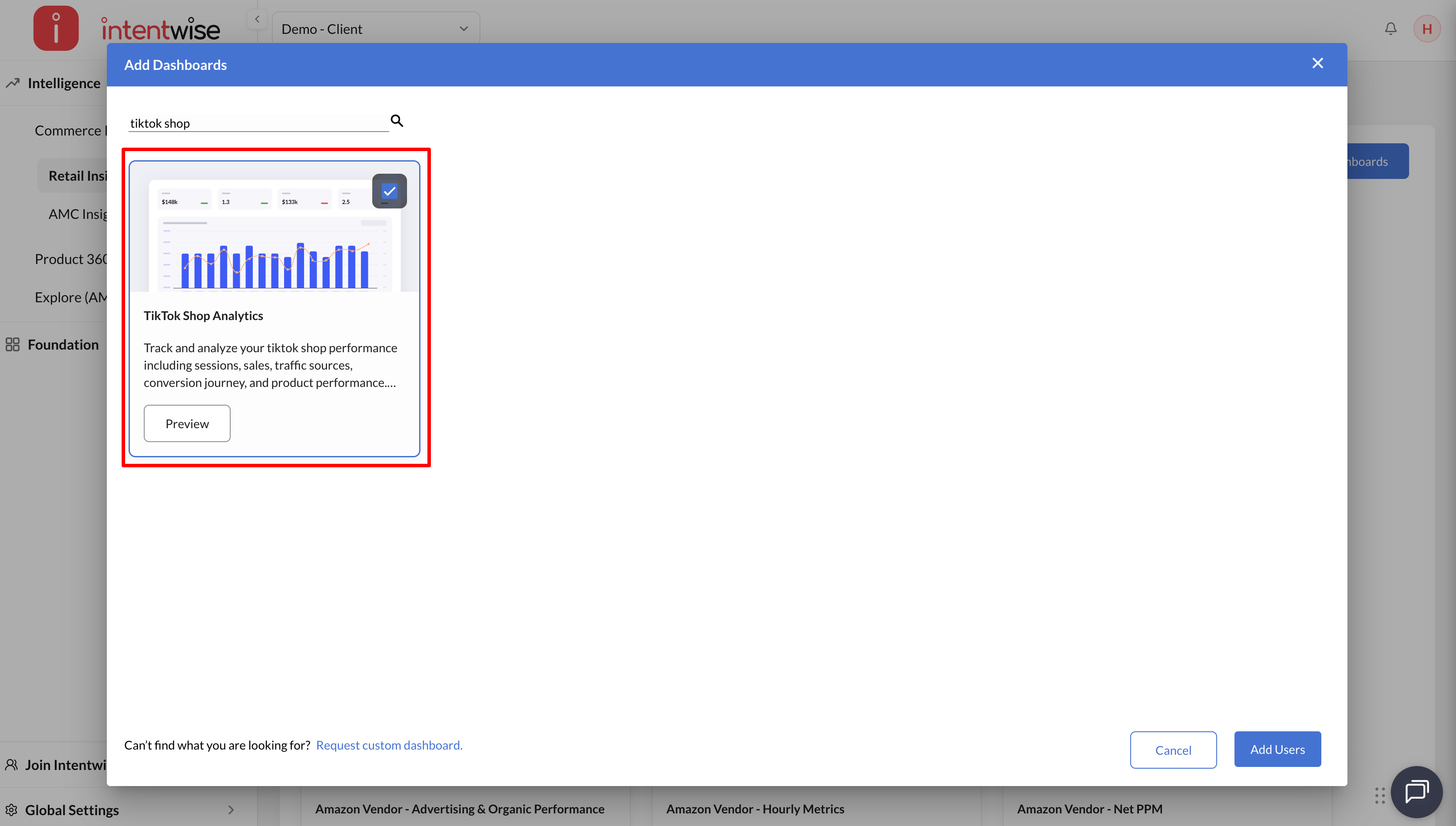Click the Intelligence trend icon
Viewport: 1456px width, 826px height.
13,83
